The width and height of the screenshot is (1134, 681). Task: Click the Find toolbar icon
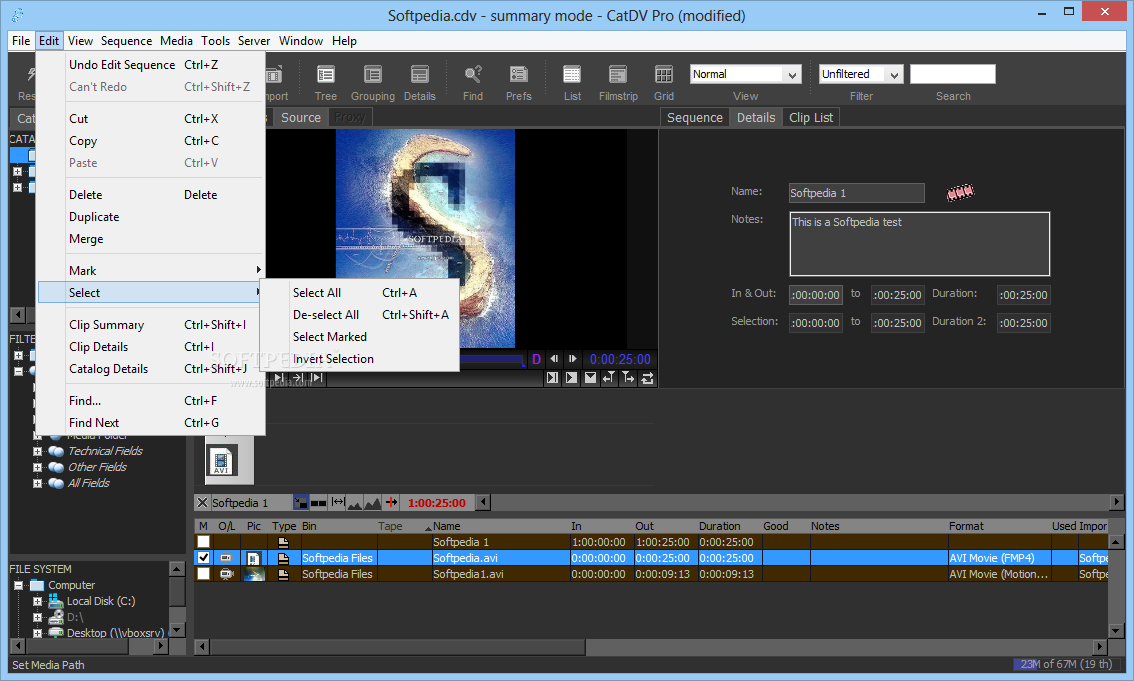point(473,74)
